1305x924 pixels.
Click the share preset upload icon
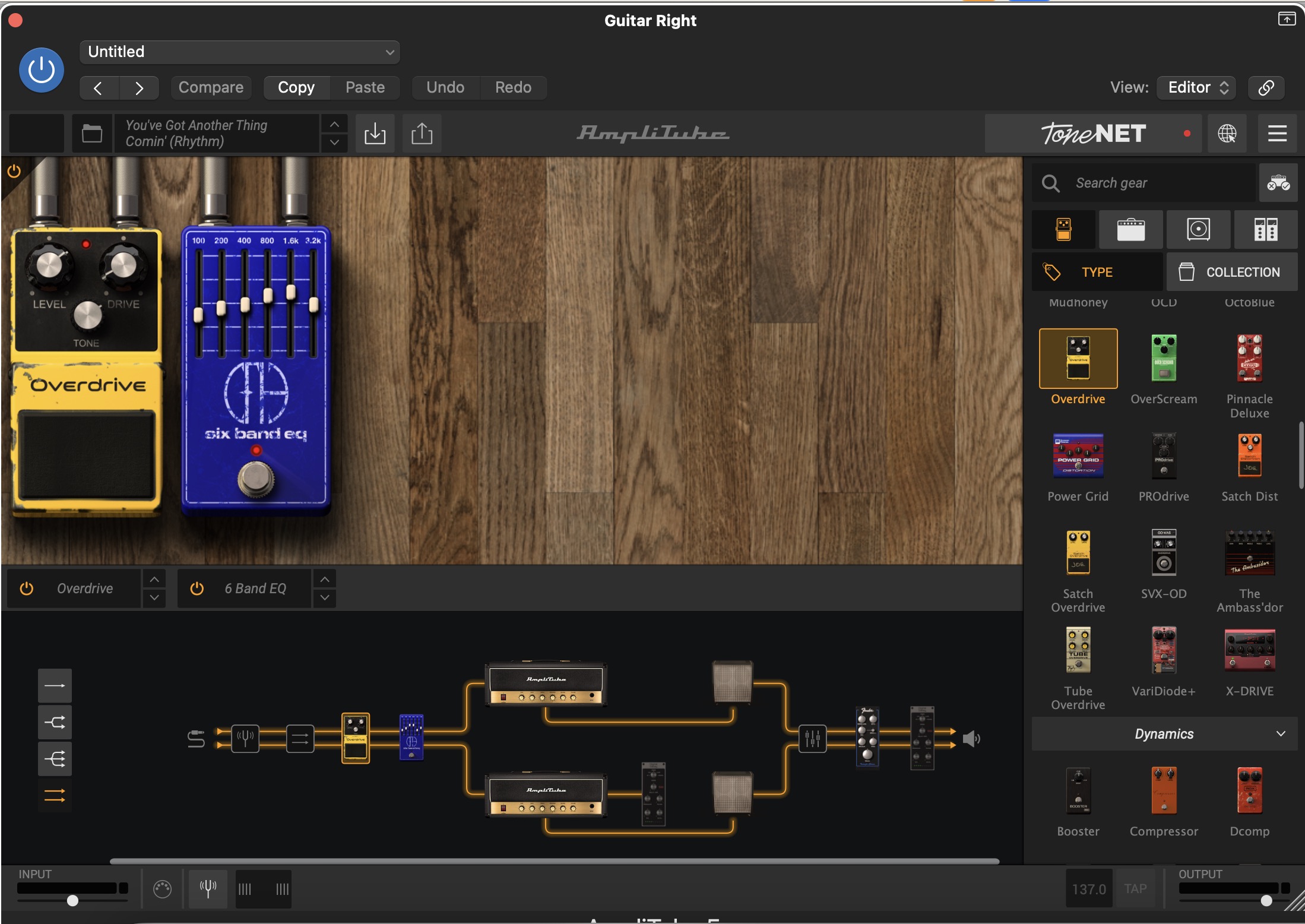[422, 134]
